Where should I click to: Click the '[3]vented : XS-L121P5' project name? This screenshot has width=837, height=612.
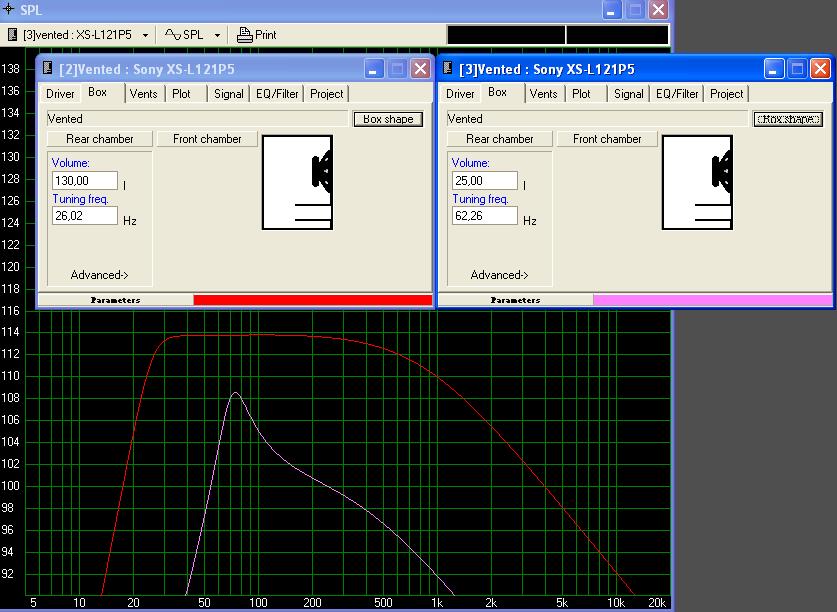(77, 35)
